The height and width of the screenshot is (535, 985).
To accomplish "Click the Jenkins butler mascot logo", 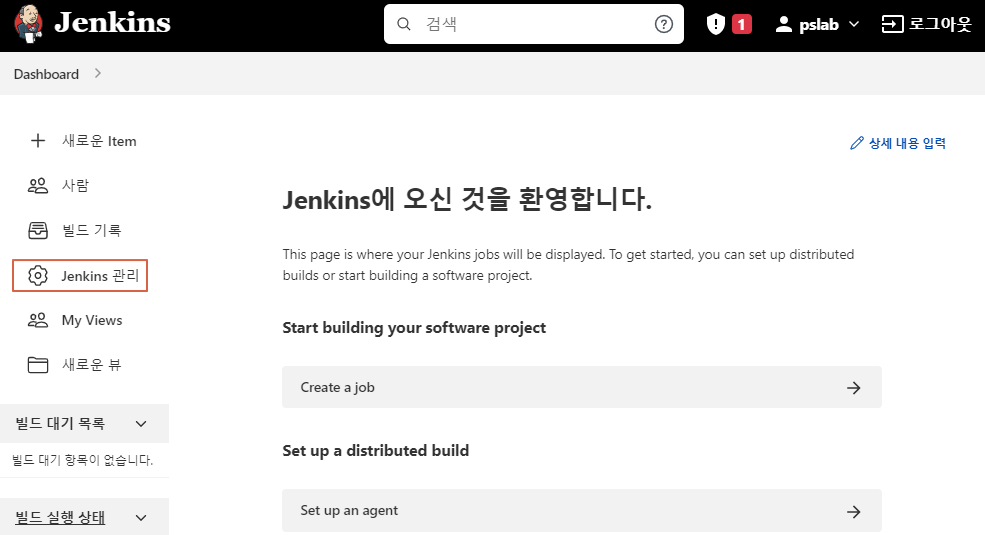I will 29,24.
